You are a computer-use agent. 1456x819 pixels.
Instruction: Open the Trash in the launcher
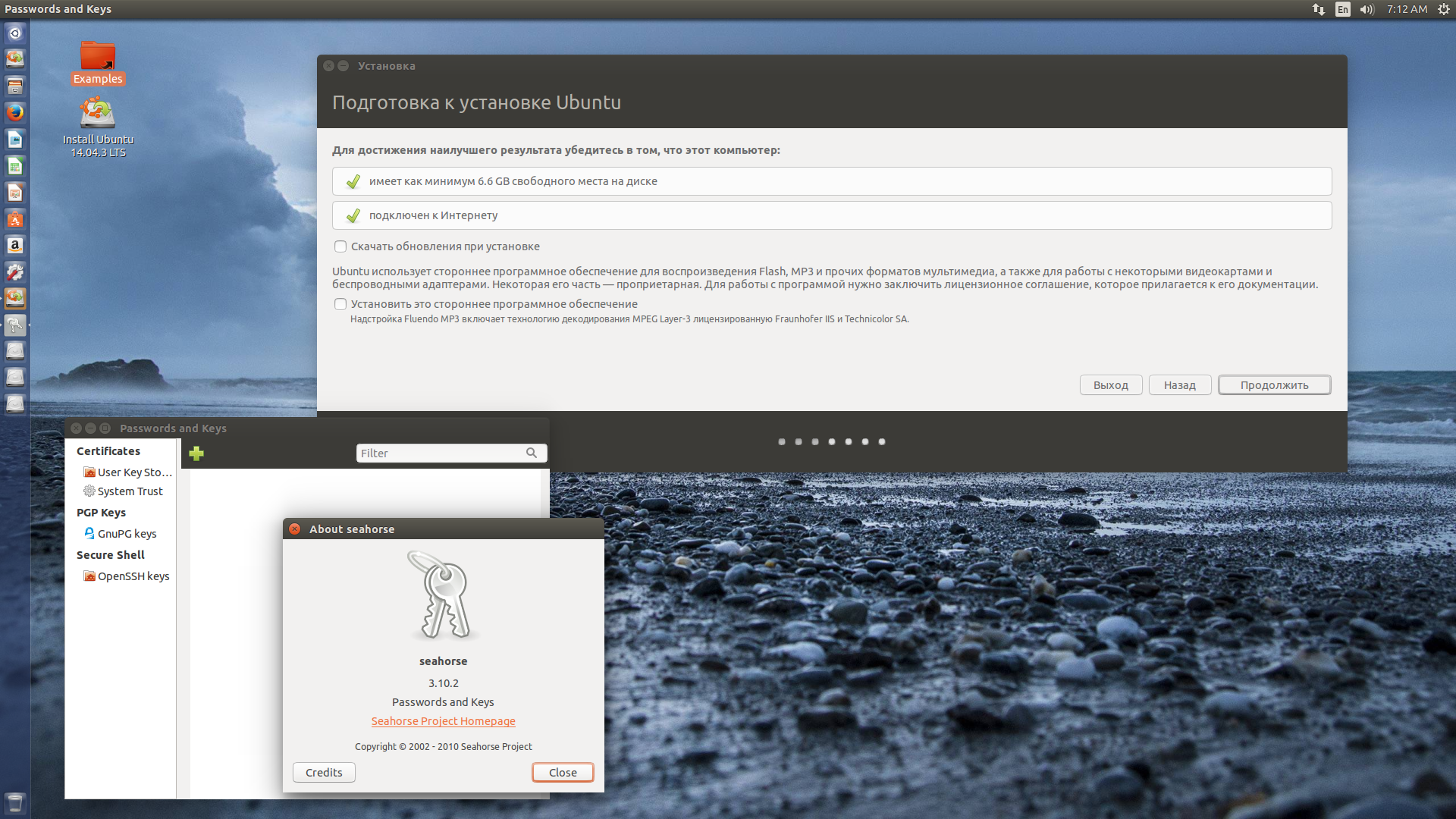tap(15, 802)
